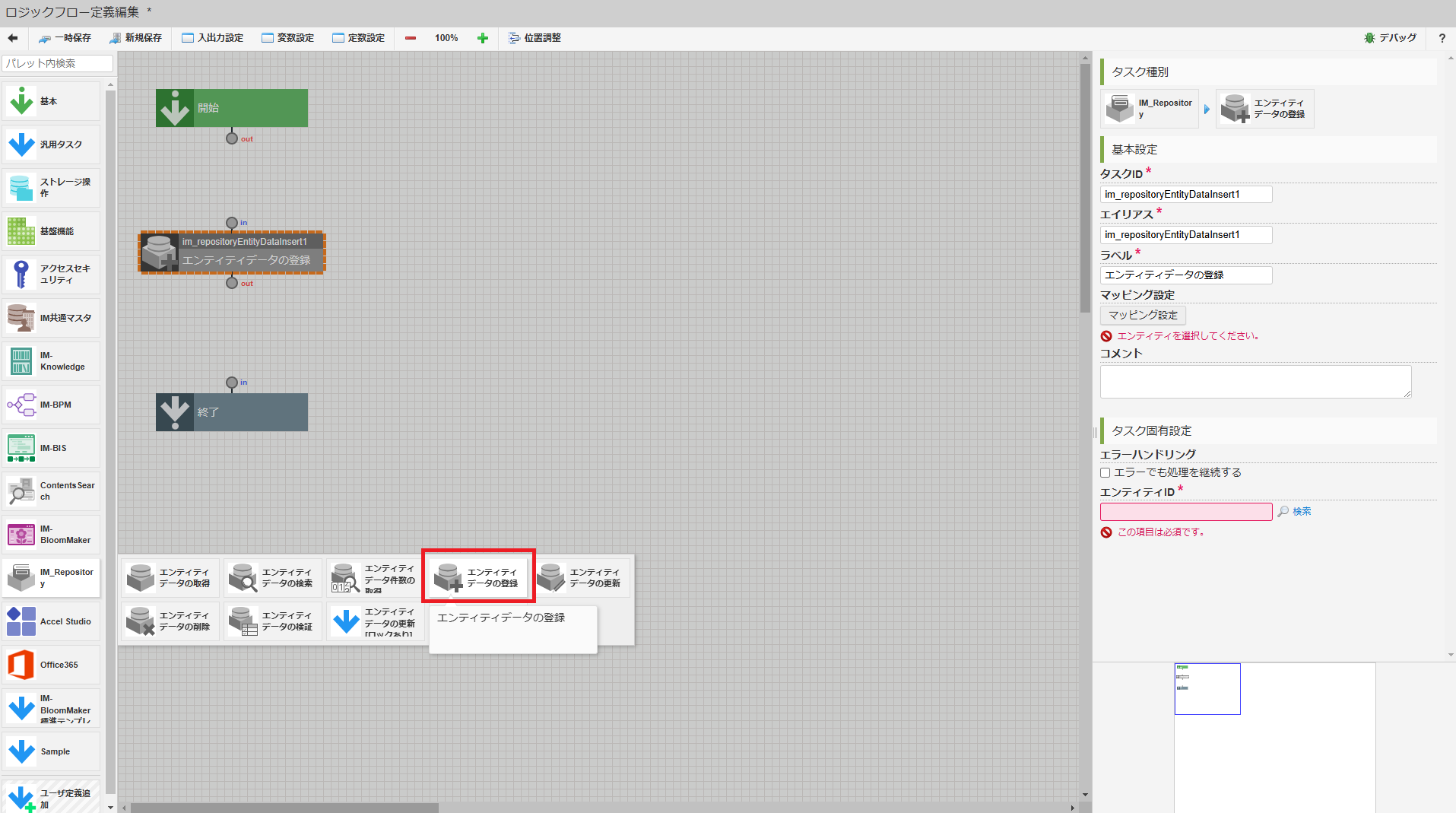Enable エラーでも処理を継続する checkbox

tap(1105, 472)
